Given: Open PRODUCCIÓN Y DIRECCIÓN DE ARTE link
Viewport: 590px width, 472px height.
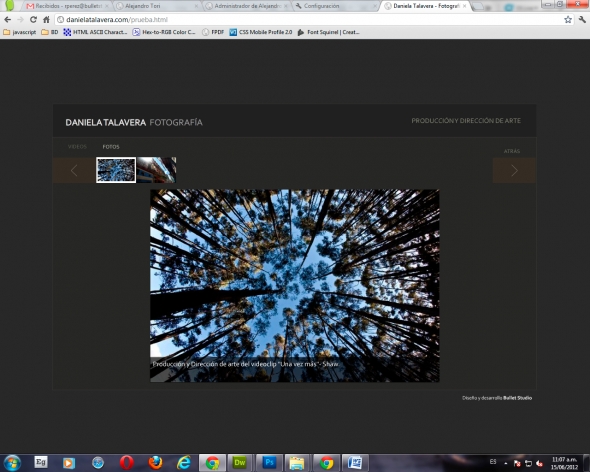Looking at the screenshot, I should [x=466, y=121].
